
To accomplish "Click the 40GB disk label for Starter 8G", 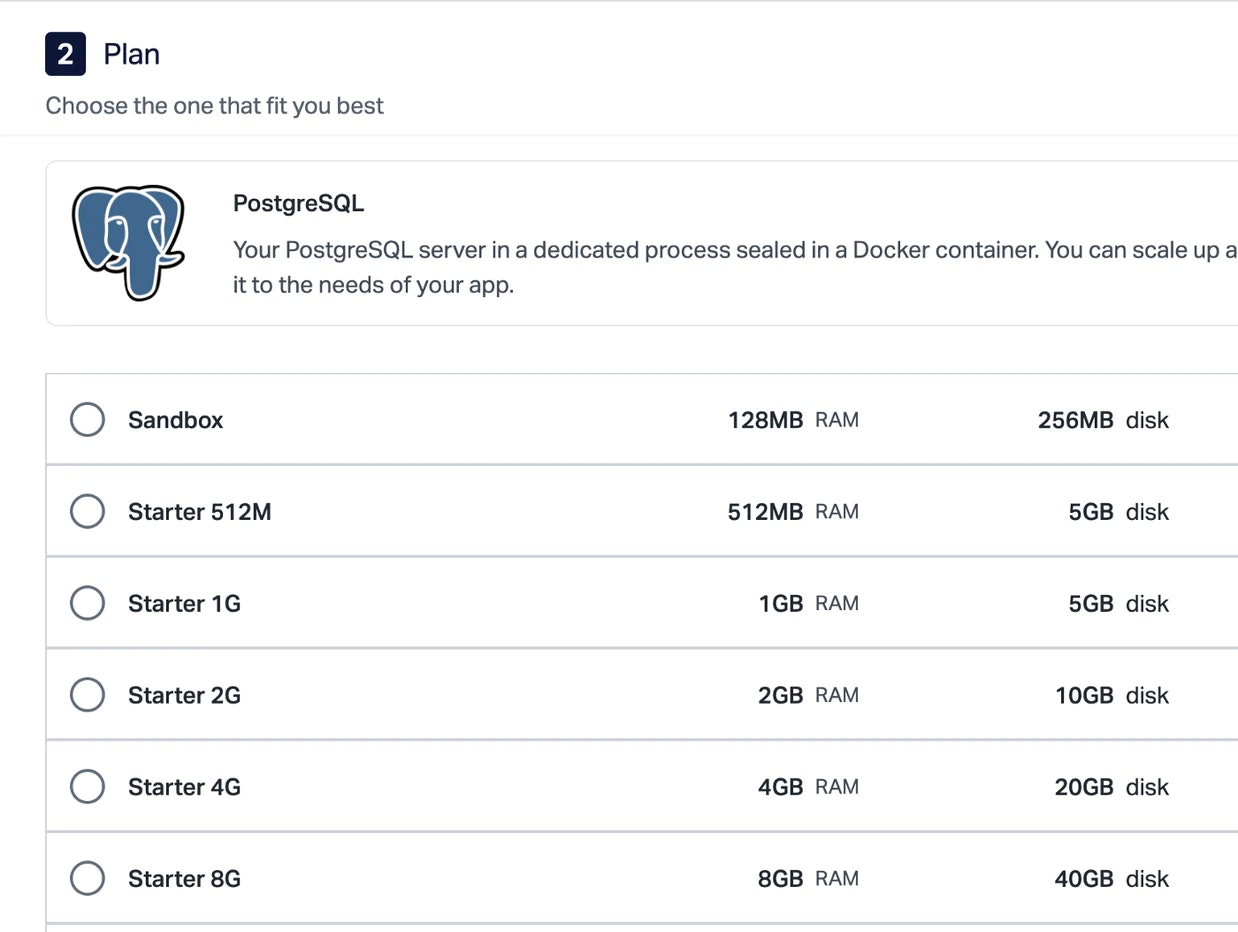I will (1110, 878).
